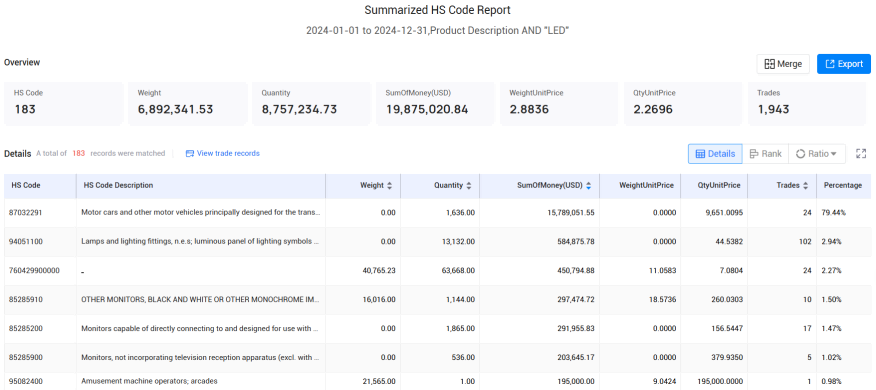
Task: Click Monitors capable of directly connecting description
Action: click(201, 329)
